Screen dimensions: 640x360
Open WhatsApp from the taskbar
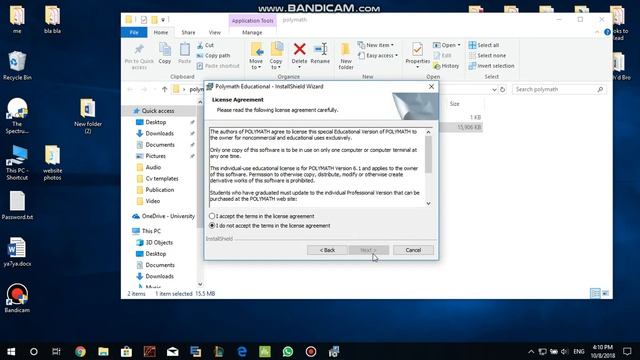[x=288, y=351]
